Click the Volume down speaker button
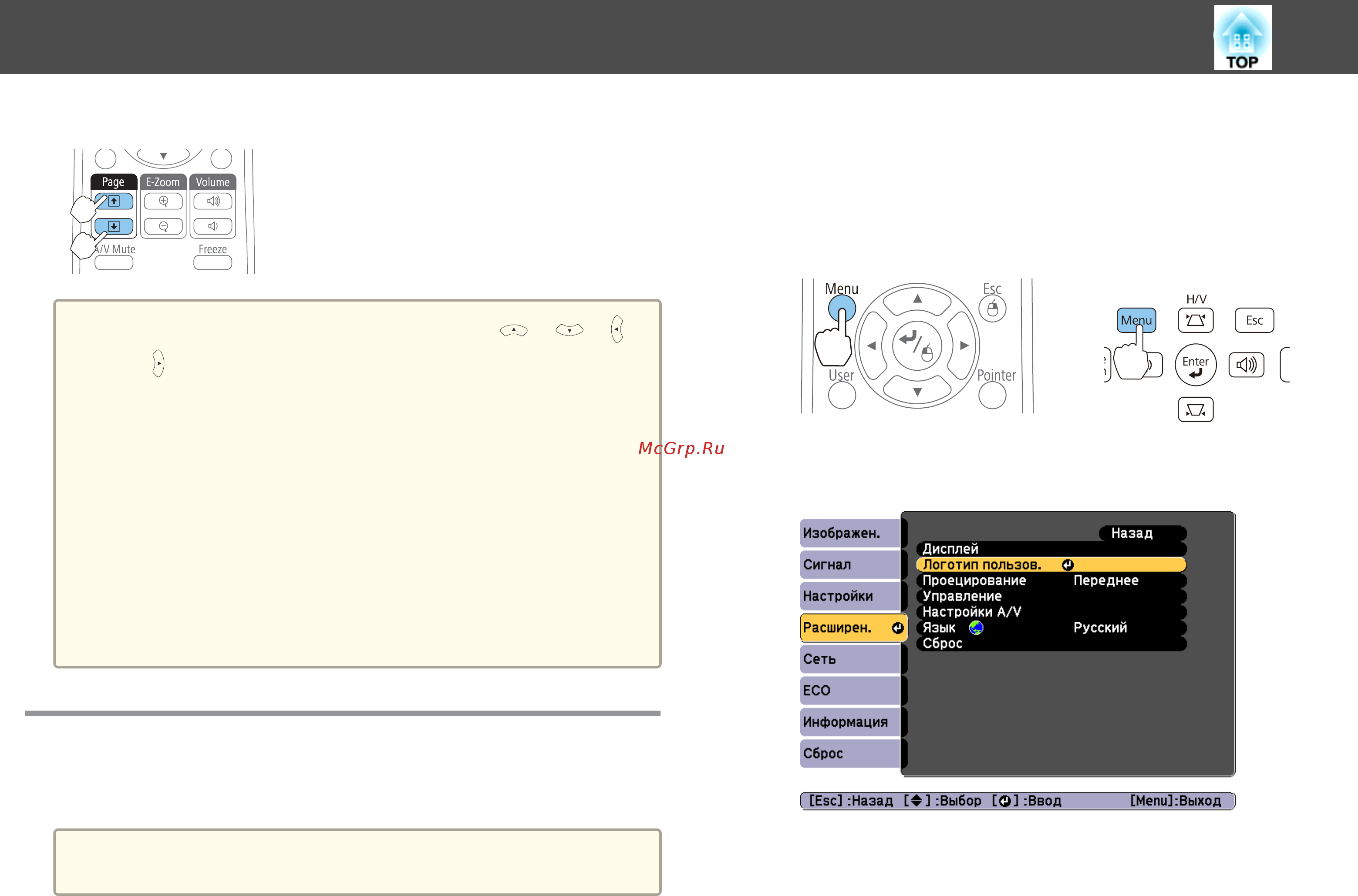The height and width of the screenshot is (896, 1358). point(213,226)
